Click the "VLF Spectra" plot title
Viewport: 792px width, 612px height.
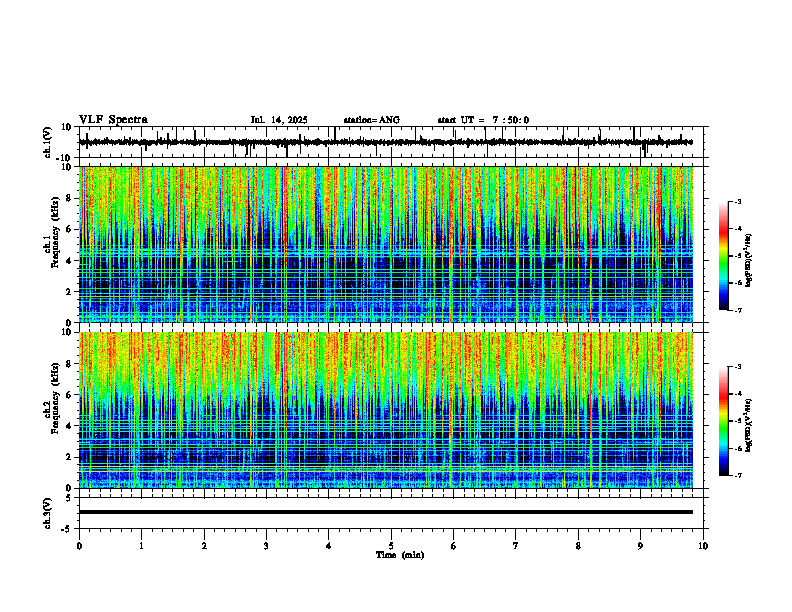pyautogui.click(x=113, y=120)
